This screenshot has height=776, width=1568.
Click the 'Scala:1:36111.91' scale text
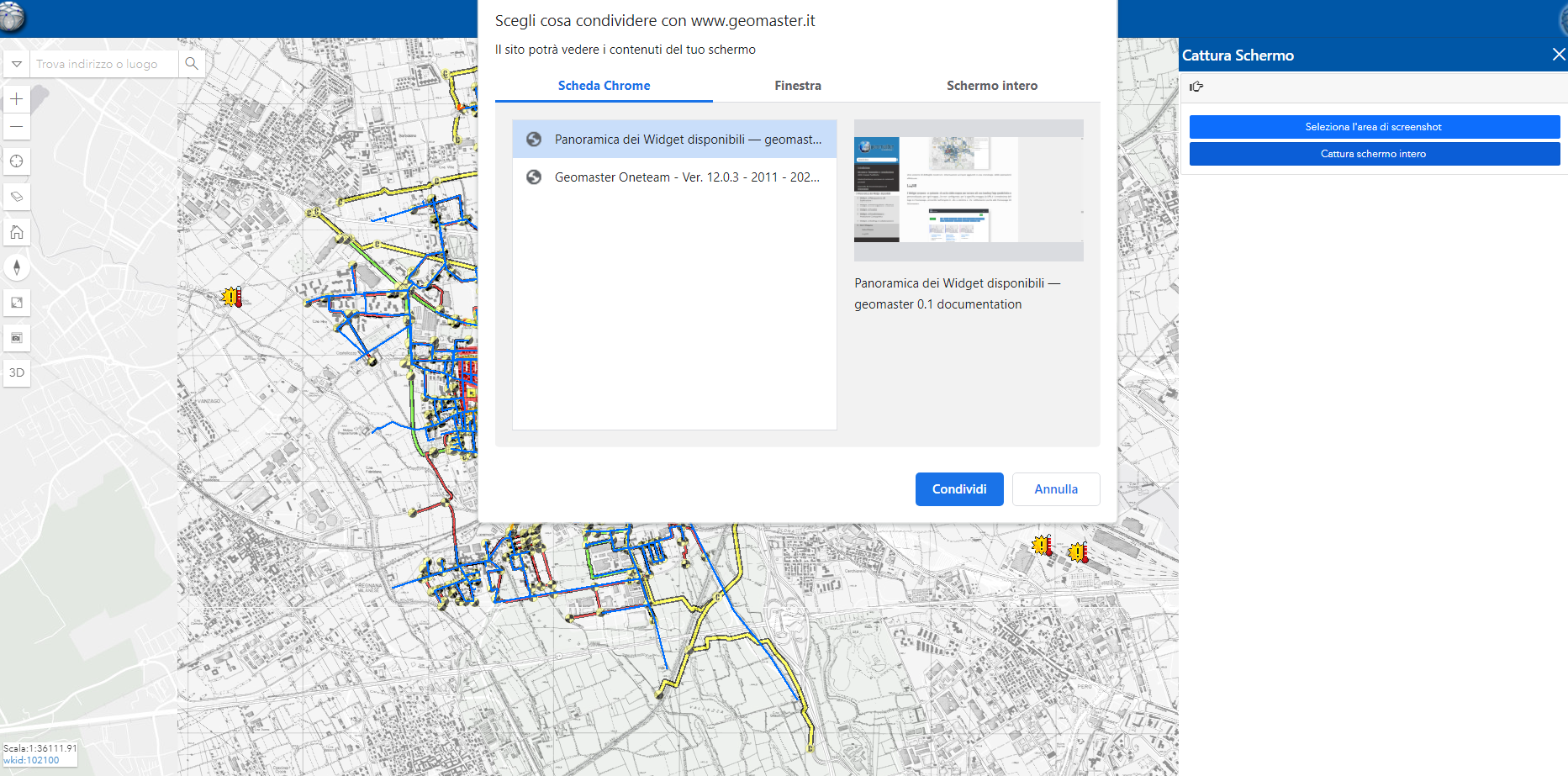click(40, 748)
